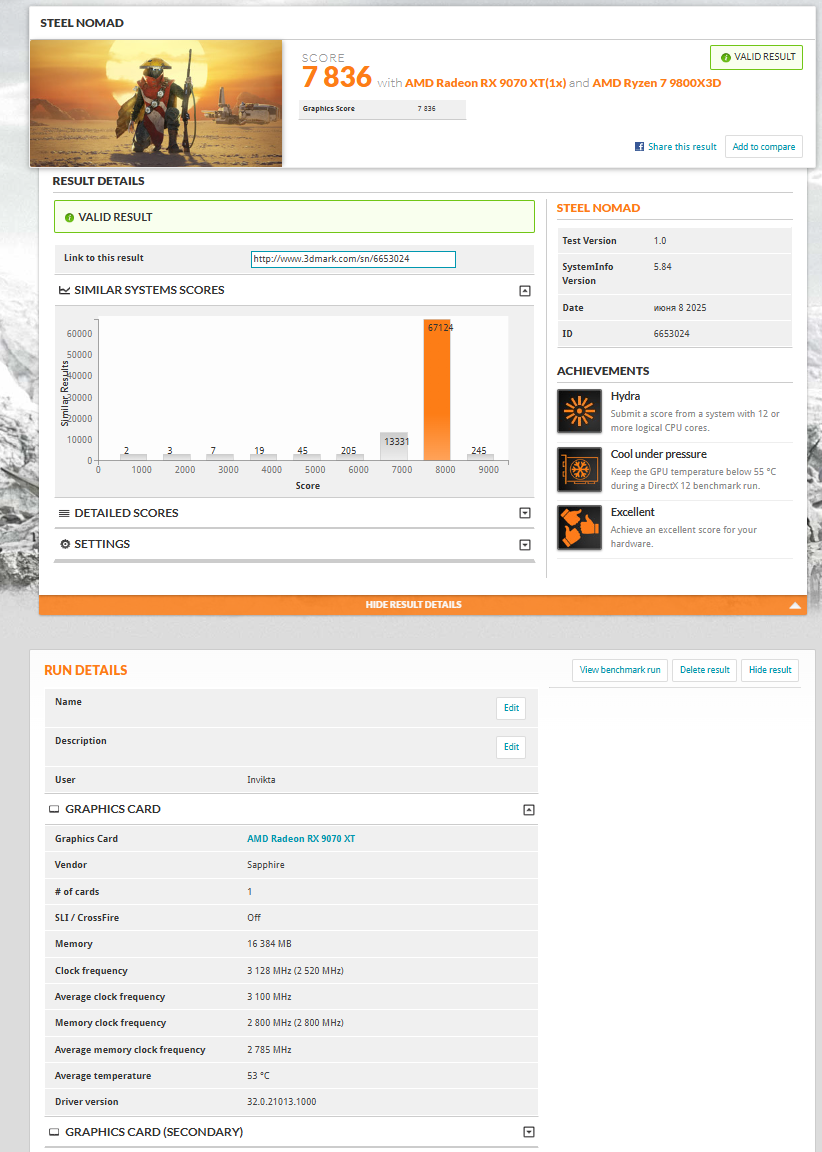Screen dimensions: 822x1152
Task: Click the Graphics Score value 7 836
Action: pyautogui.click(x=427, y=109)
